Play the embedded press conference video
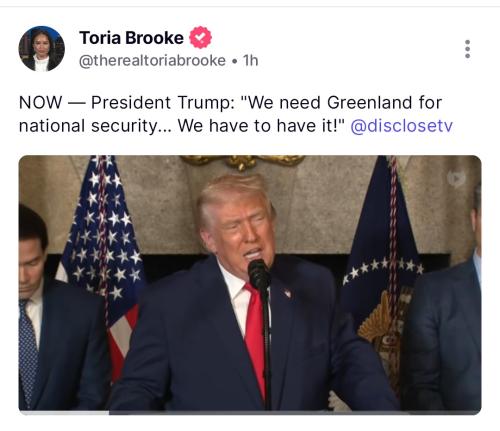Viewport: 500px width, 431px height. point(250,285)
